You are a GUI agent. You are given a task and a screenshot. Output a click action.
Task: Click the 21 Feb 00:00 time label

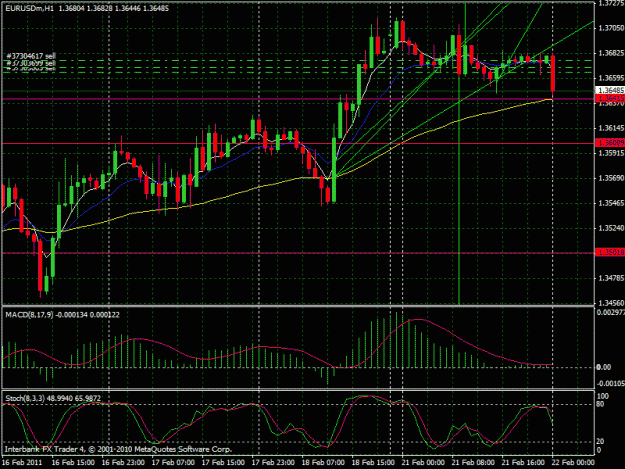click(x=423, y=463)
